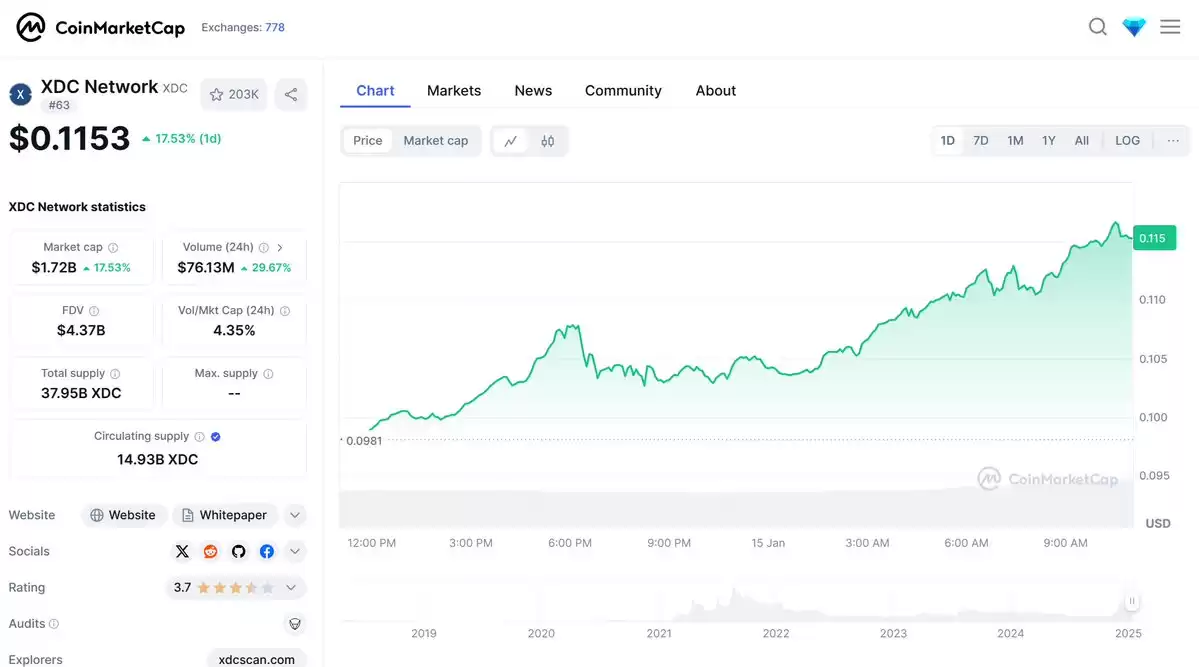
Task: Set chart range to 1Y
Action: tap(1048, 141)
